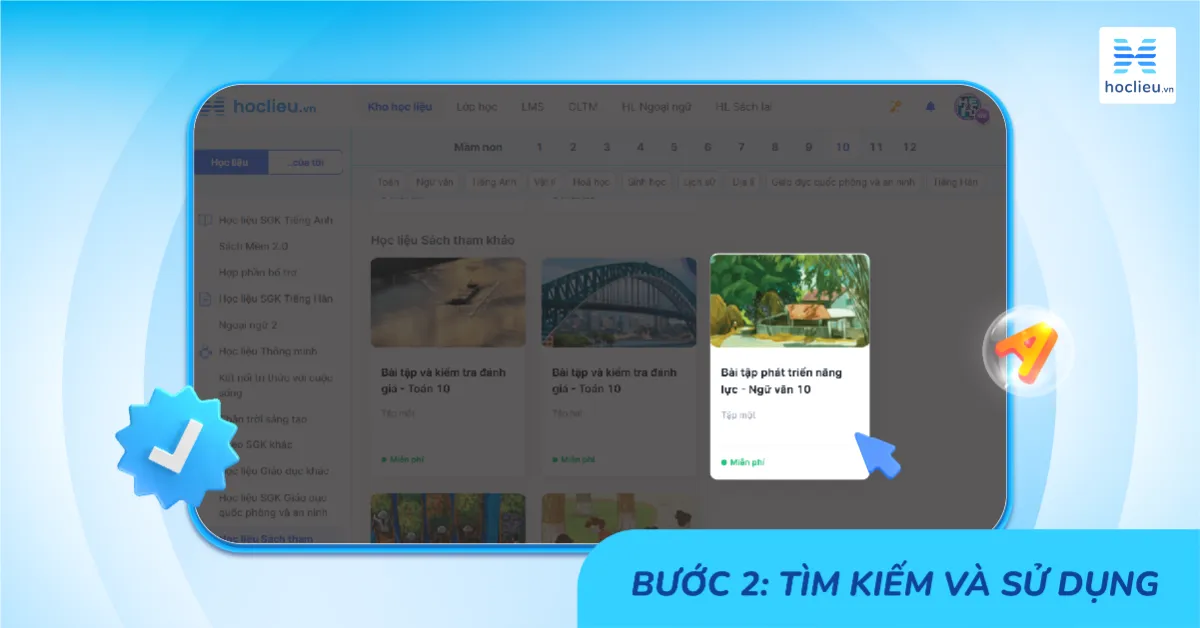The image size is (1200, 628).
Task: Open Bài tập phát triển năng lực - Ngữ văn 10
Action: (781, 381)
